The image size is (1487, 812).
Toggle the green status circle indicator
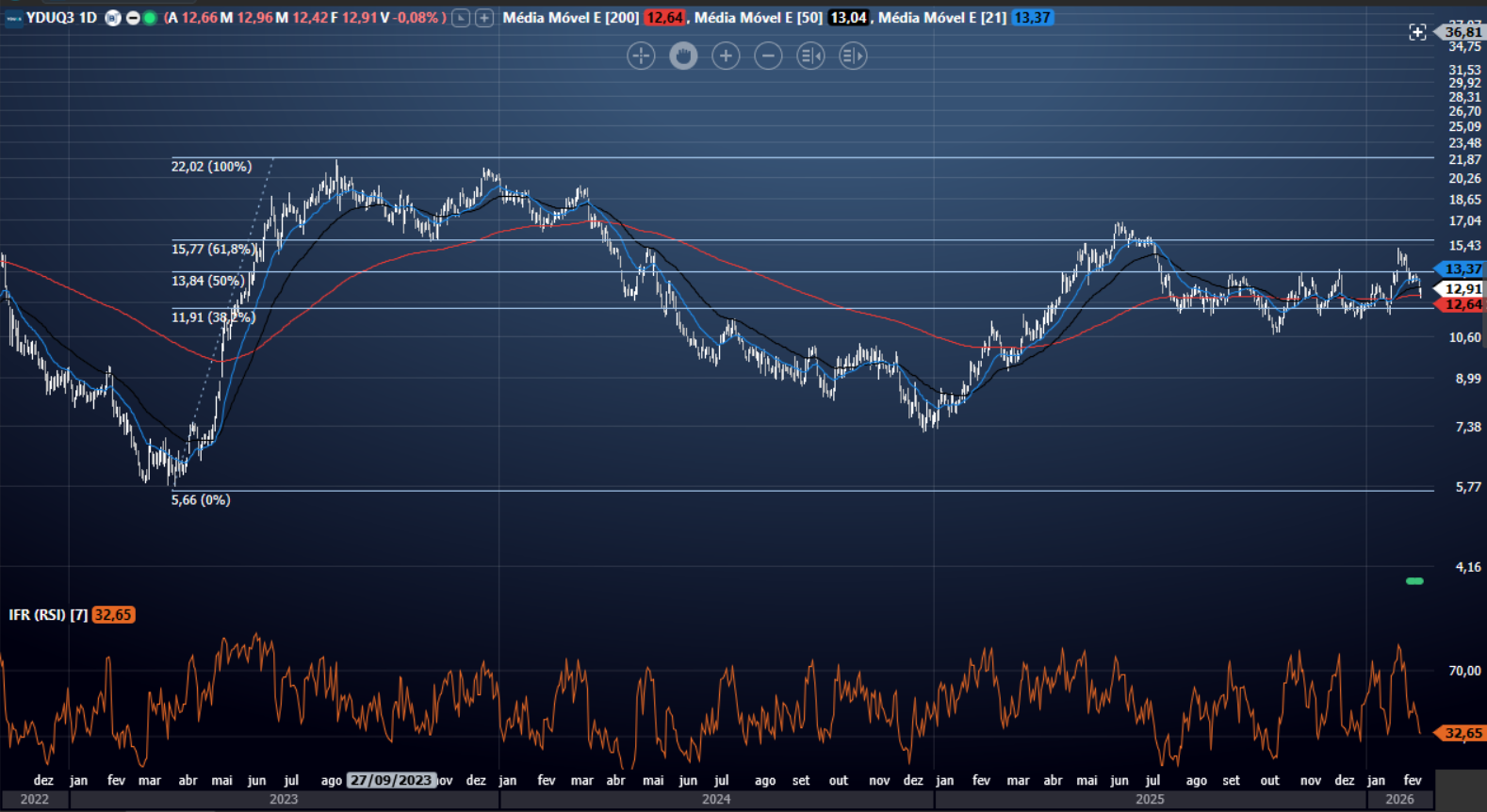150,18
